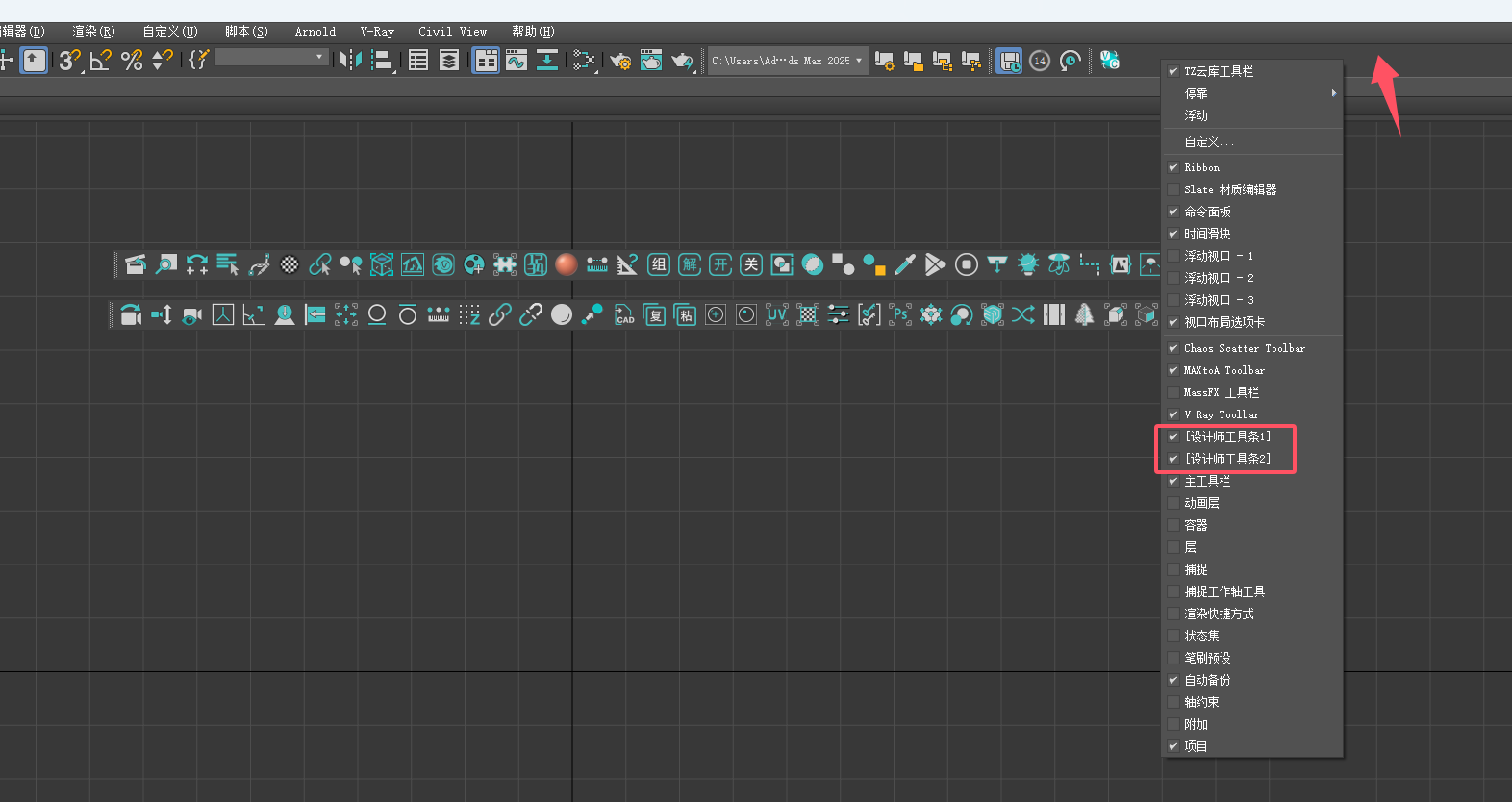Open Render Setup teapot gear icon
The image size is (1512, 802).
tap(620, 61)
